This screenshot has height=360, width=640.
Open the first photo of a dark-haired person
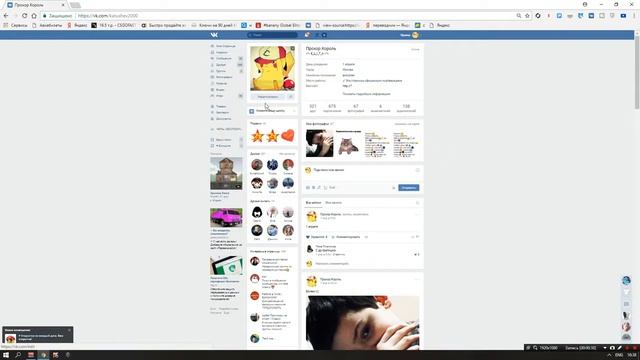320,143
